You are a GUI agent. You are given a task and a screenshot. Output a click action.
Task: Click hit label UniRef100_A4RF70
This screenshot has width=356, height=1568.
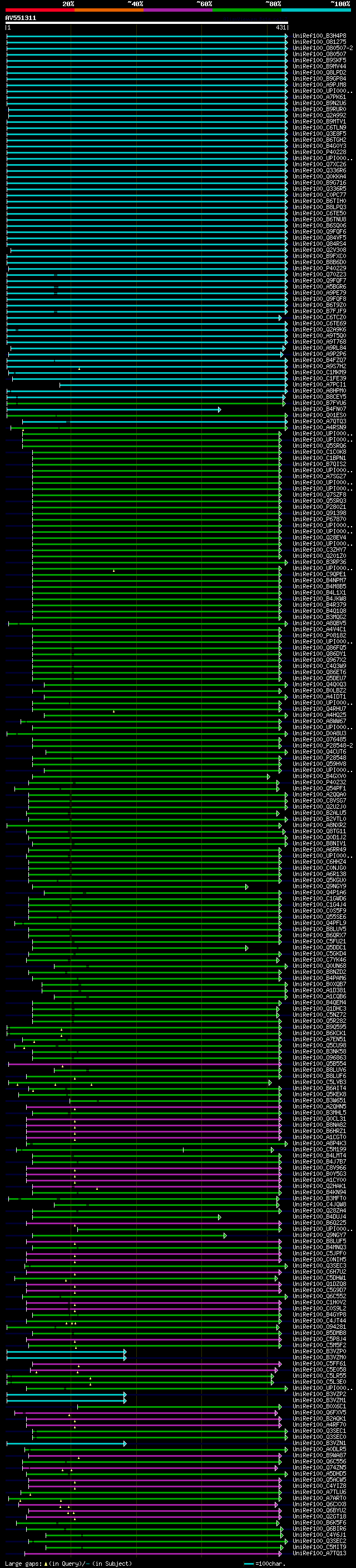click(319, 1424)
